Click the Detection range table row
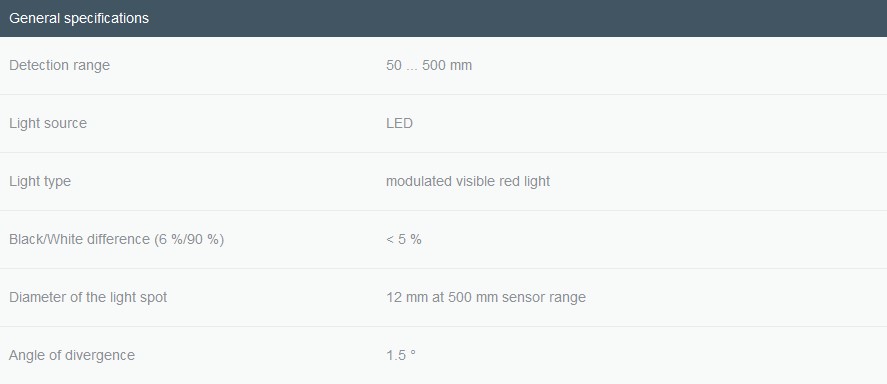The height and width of the screenshot is (384, 887). click(x=444, y=66)
